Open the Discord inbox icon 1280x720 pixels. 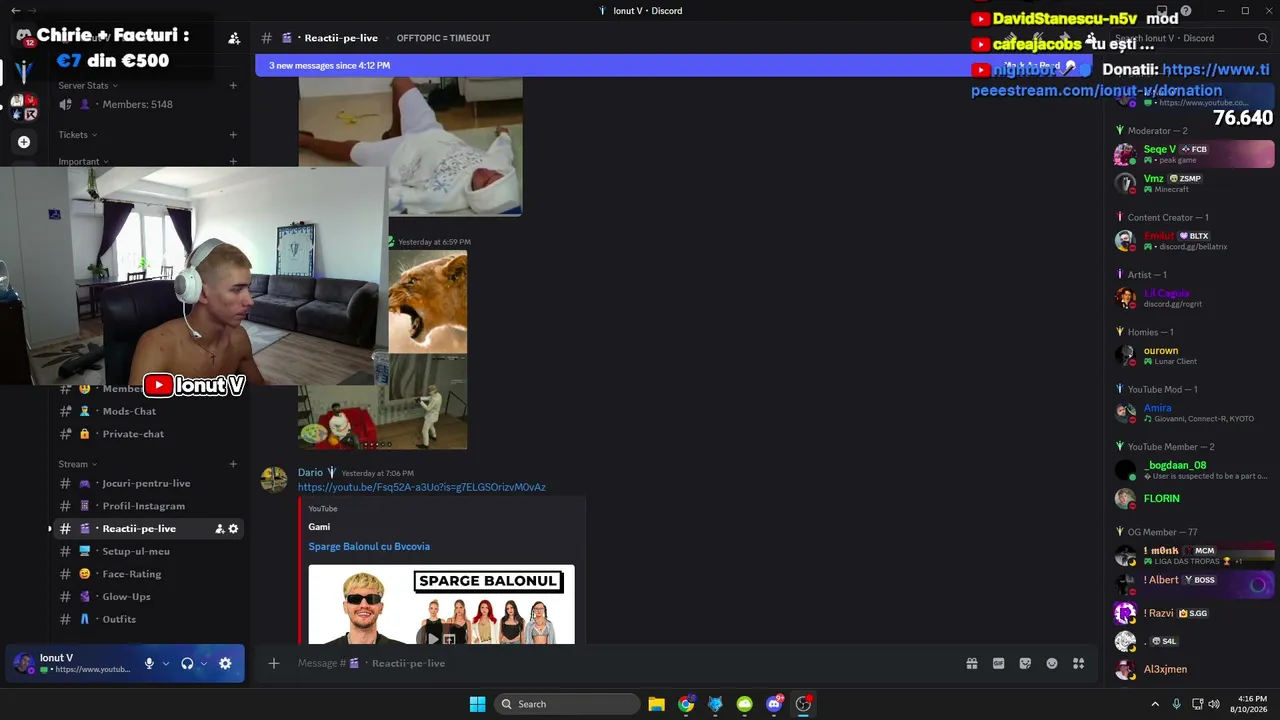[x=1160, y=11]
